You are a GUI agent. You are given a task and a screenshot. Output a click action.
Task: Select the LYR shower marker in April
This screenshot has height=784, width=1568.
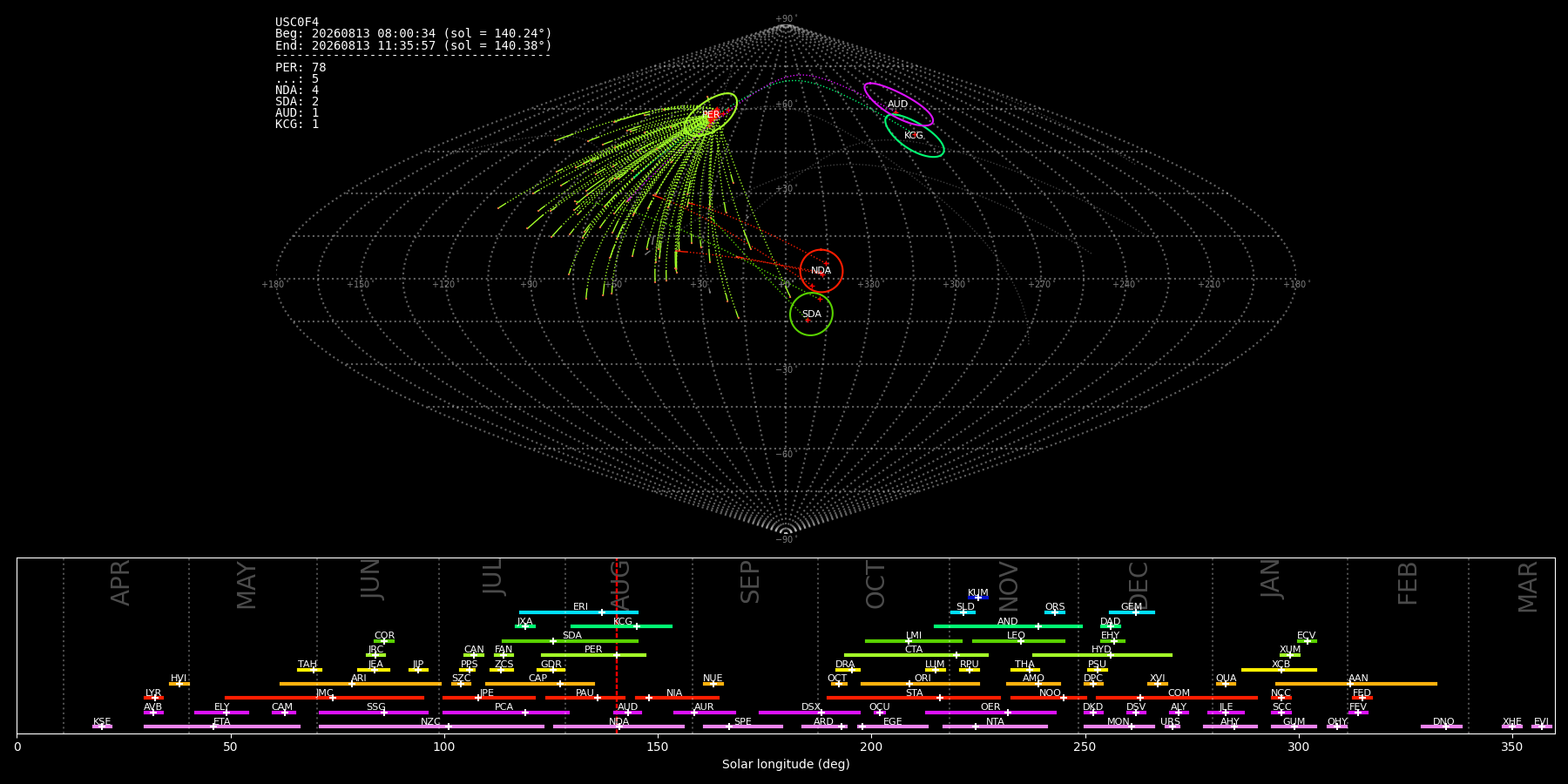pos(153,698)
